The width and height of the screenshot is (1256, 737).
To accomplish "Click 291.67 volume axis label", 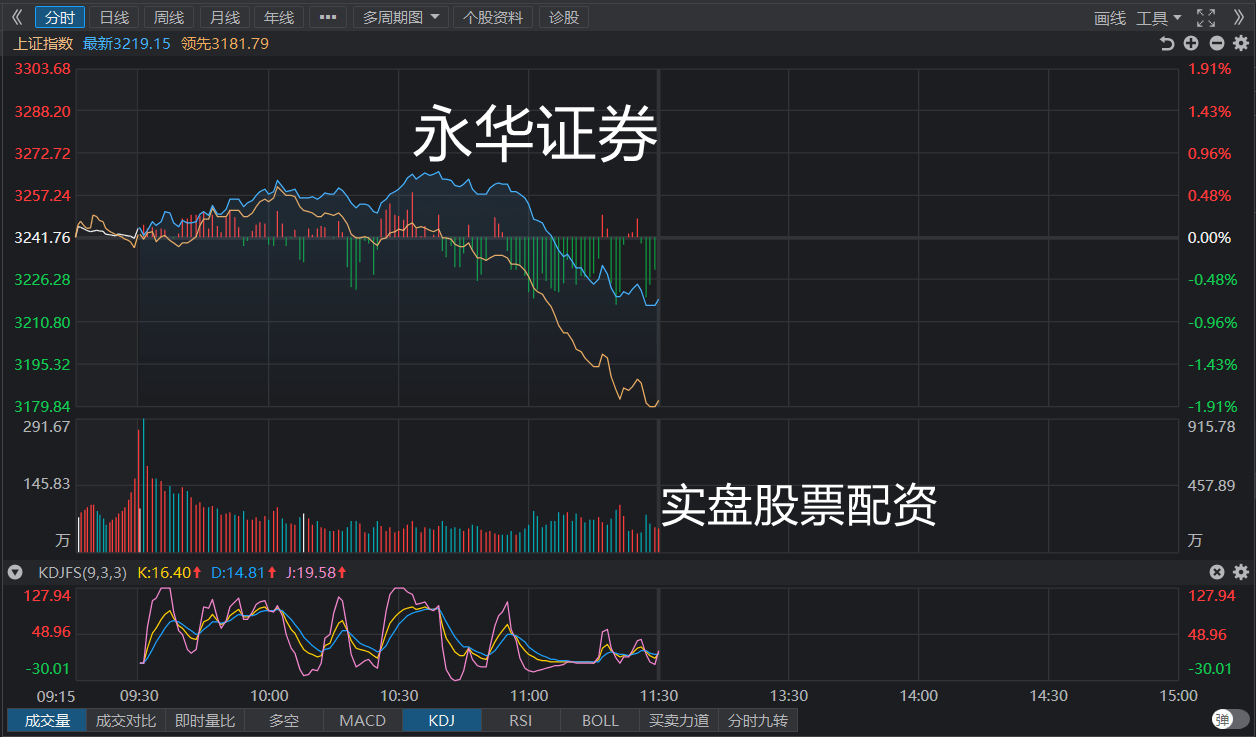I will [47, 426].
